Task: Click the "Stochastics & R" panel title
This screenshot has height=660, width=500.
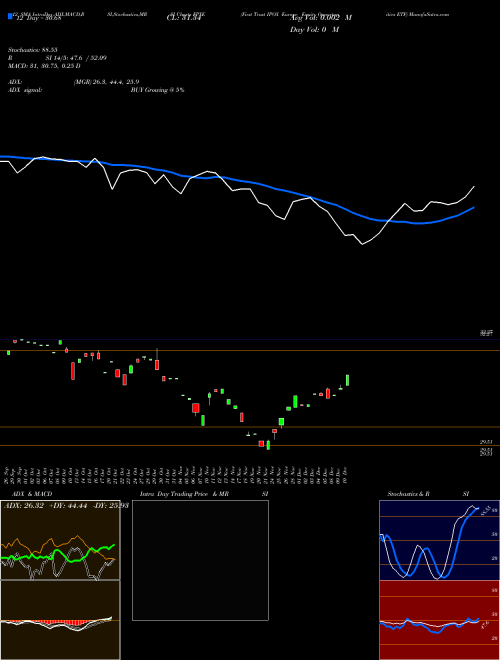Action: pyautogui.click(x=409, y=494)
